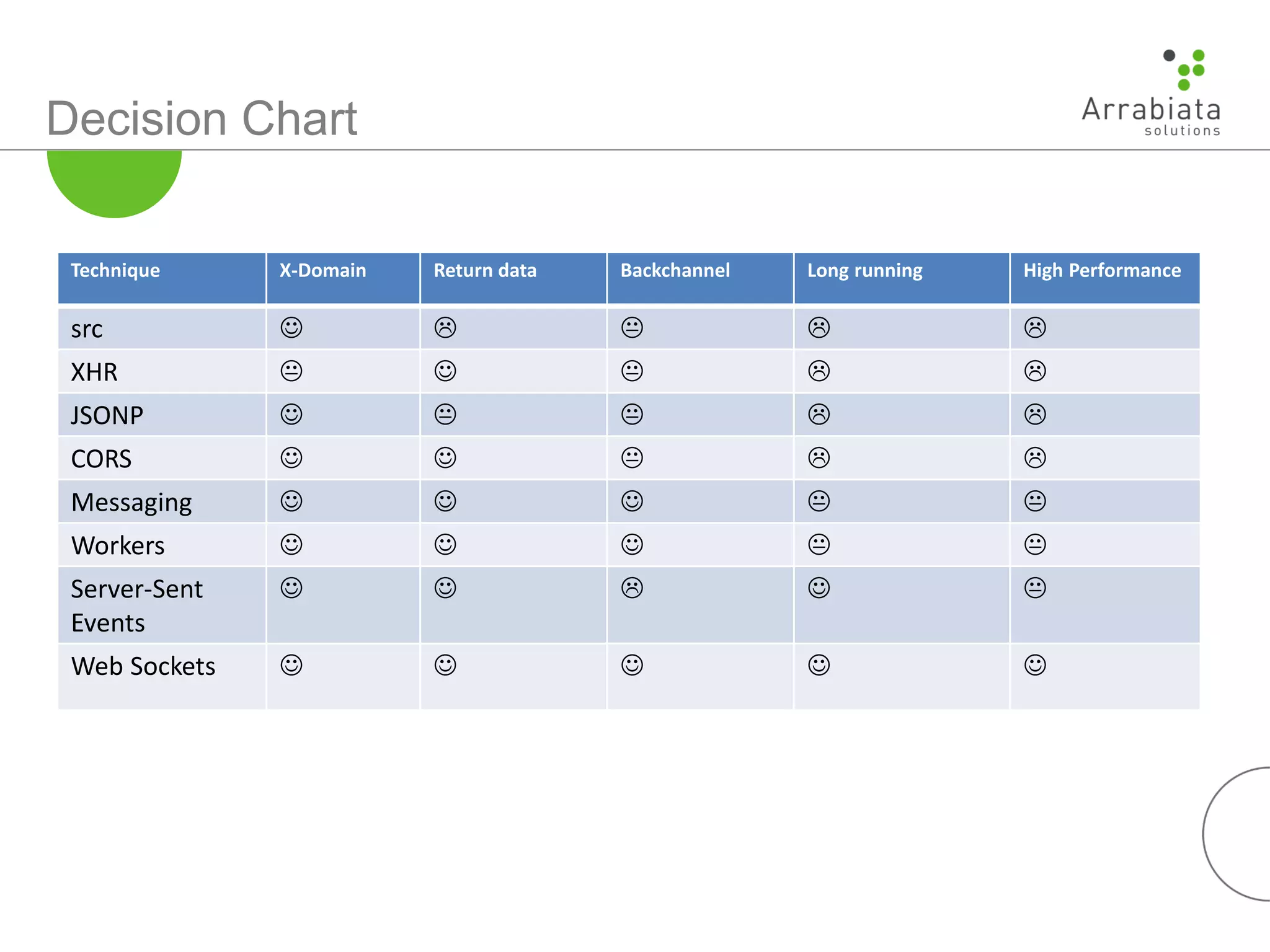Click the Technique column header
Image resolution: width=1270 pixels, height=952 pixels.
tap(115, 270)
